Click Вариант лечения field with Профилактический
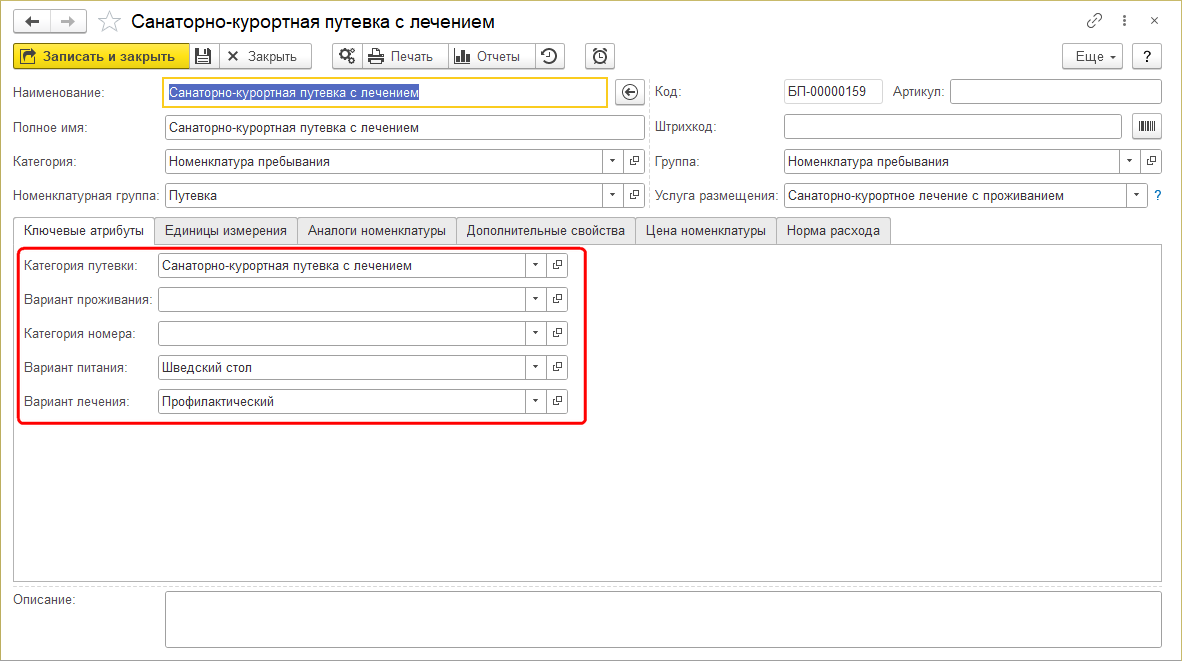The image size is (1182, 661). point(342,401)
